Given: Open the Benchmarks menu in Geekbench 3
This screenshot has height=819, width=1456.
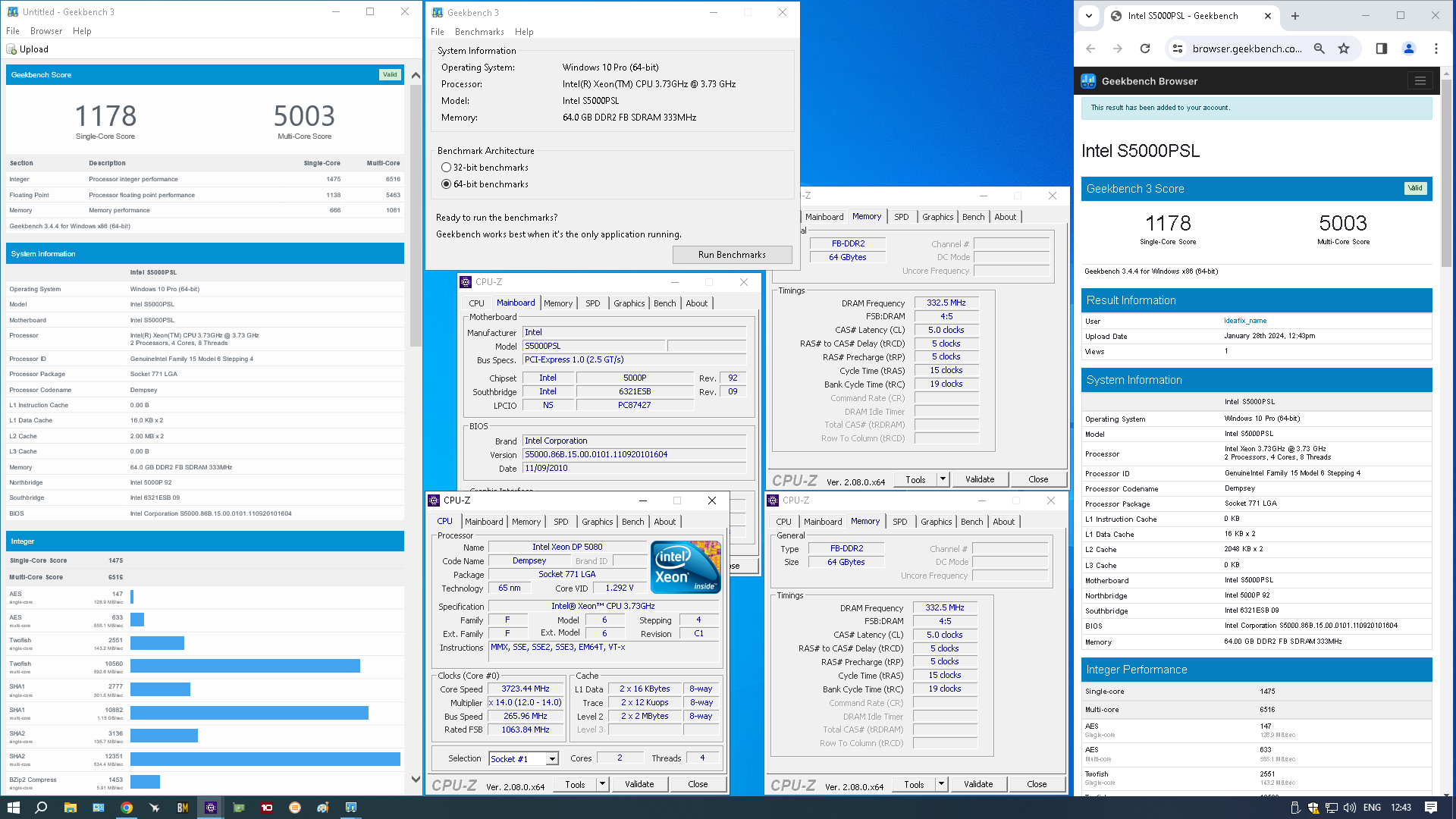Looking at the screenshot, I should pyautogui.click(x=479, y=32).
